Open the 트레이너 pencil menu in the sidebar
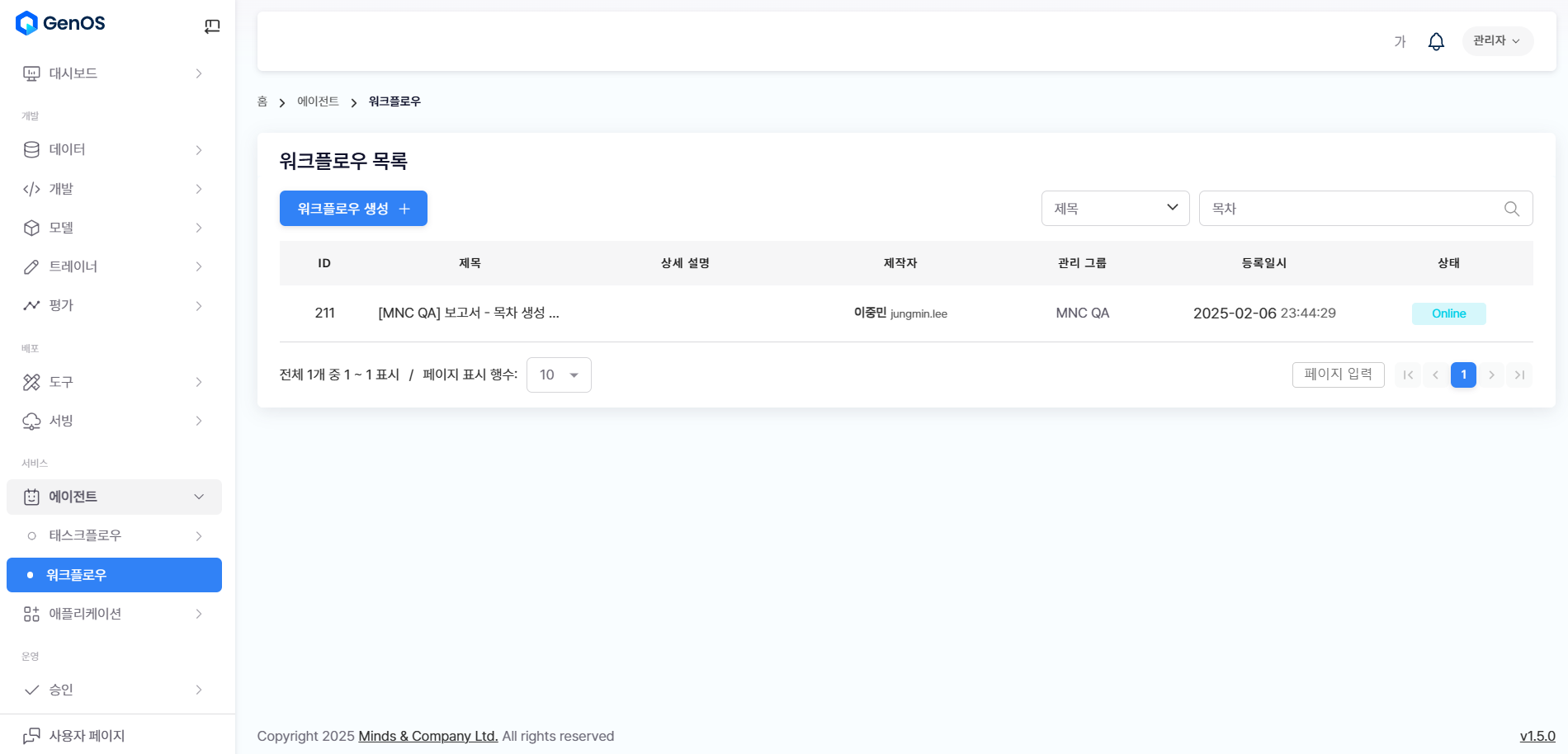1568x754 pixels. point(113,266)
